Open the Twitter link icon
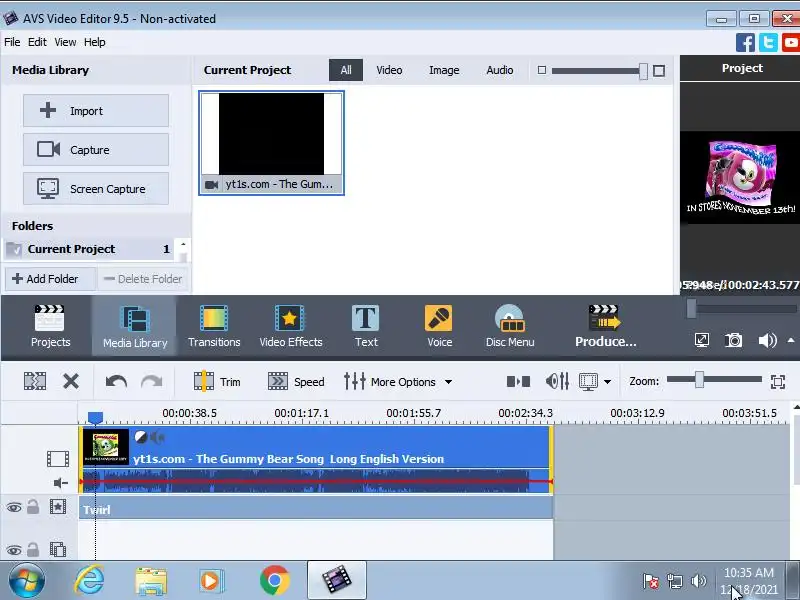The width and height of the screenshot is (800, 600). click(x=768, y=42)
